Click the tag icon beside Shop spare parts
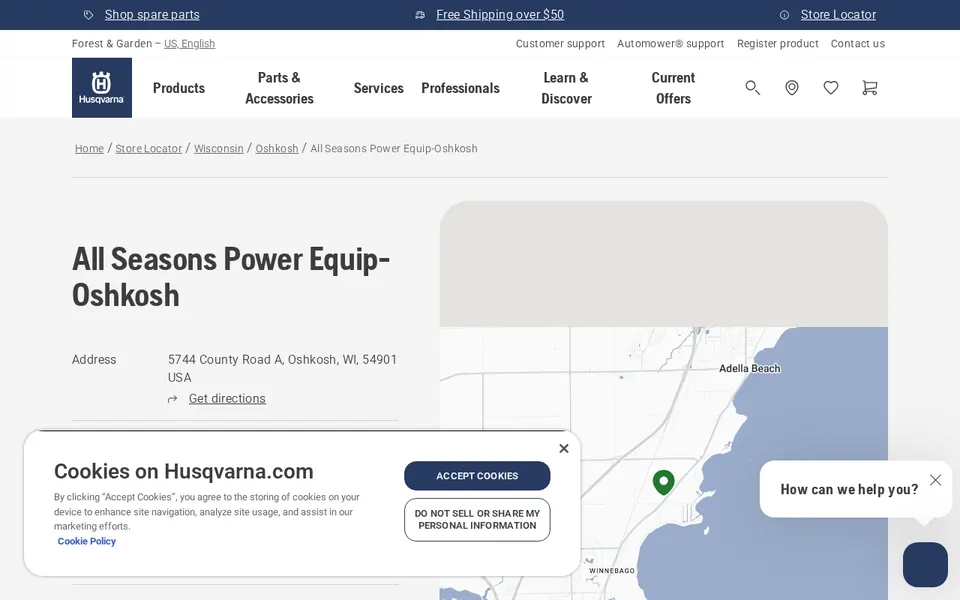The image size is (960, 600). (x=89, y=15)
